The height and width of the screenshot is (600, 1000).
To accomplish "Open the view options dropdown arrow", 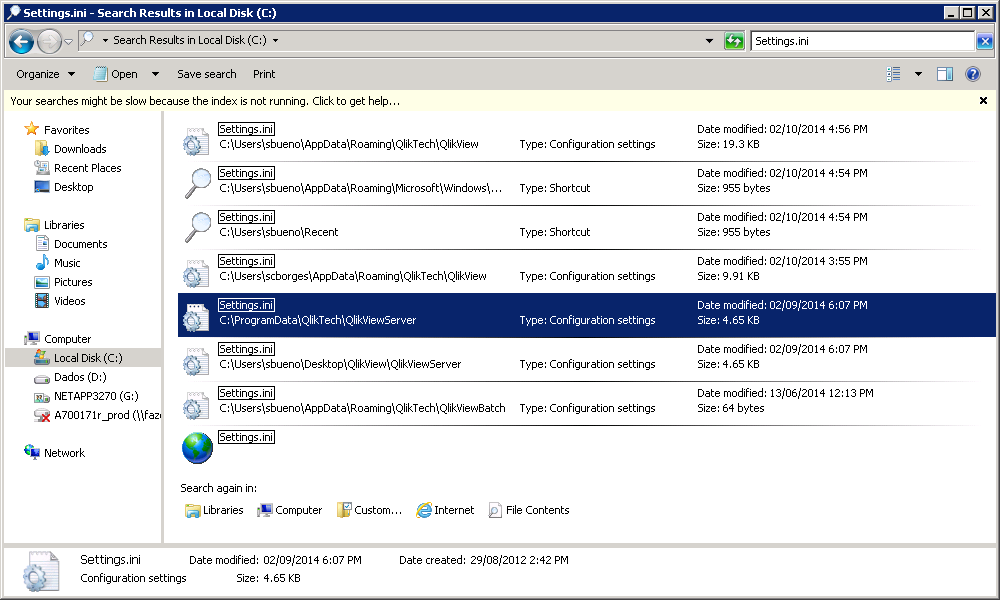I will coord(918,74).
